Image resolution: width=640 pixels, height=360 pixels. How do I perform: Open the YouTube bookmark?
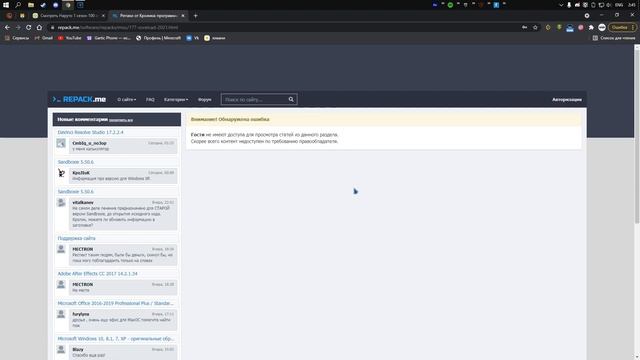69,38
